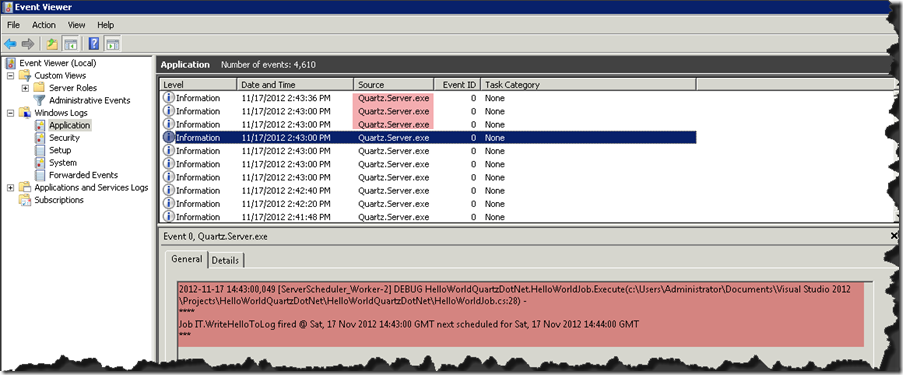Click the gray Forward arrow in toolbar

click(28, 44)
